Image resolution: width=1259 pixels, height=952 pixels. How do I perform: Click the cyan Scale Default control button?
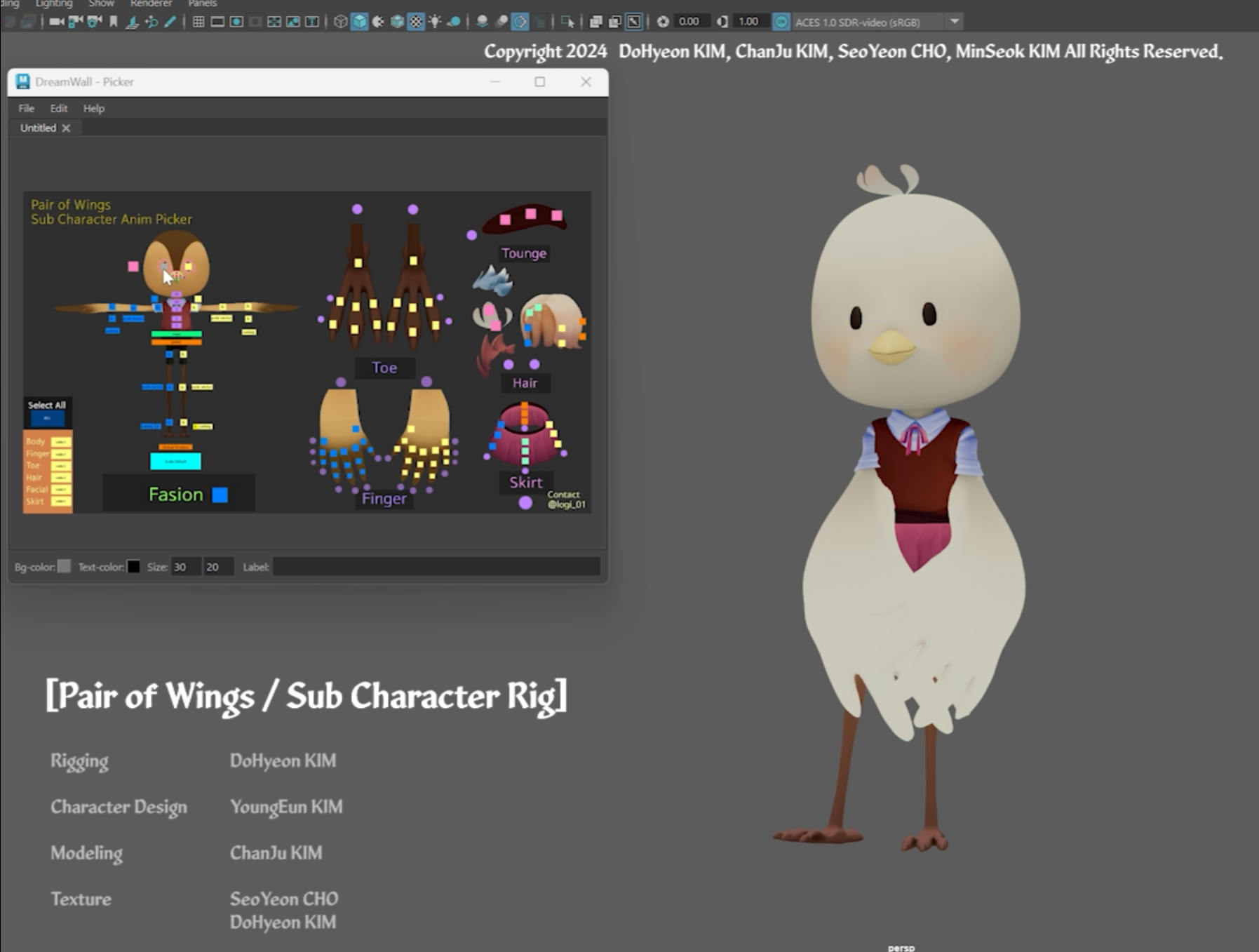click(x=175, y=461)
